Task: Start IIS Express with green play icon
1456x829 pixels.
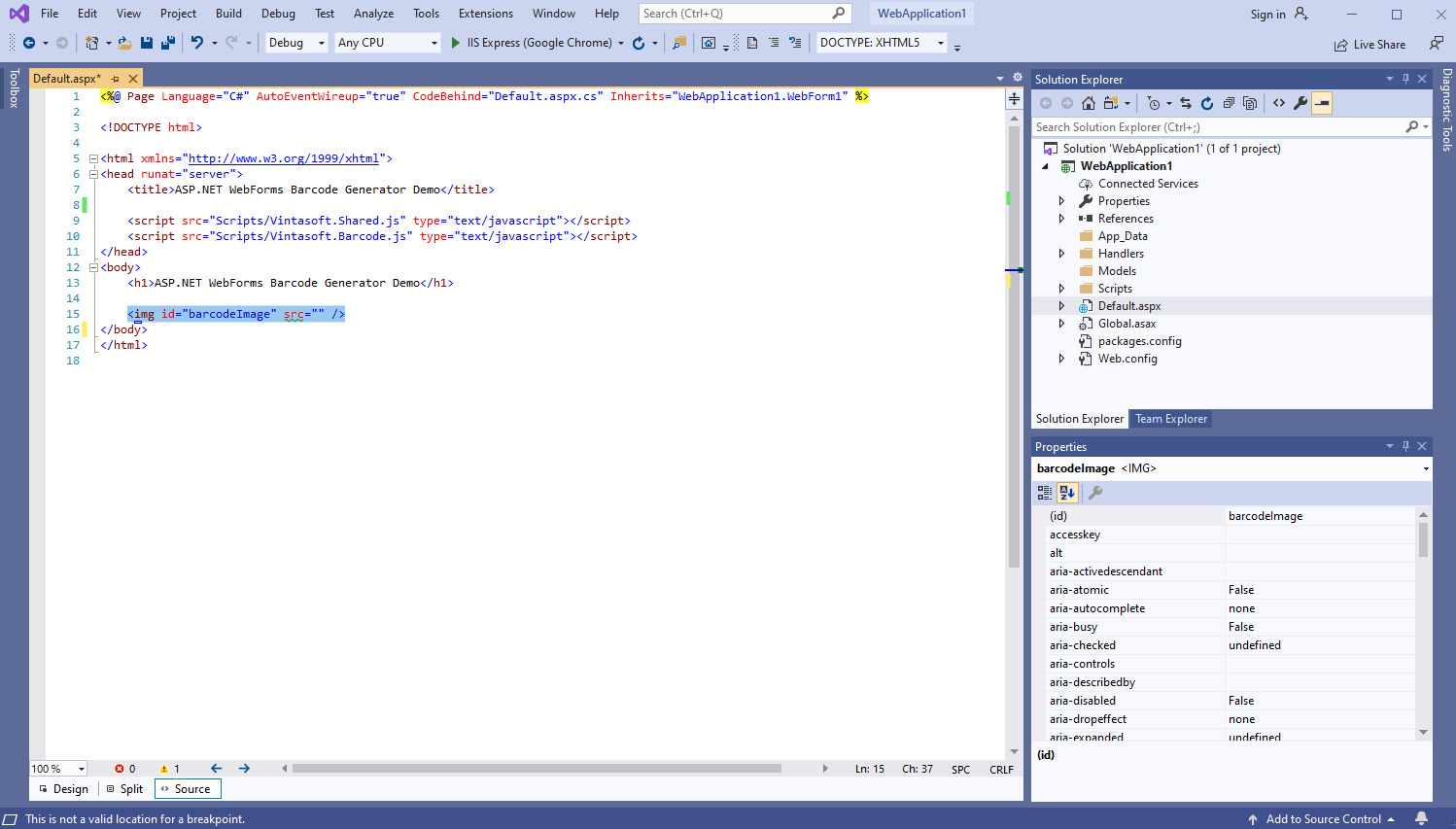Action: coord(456,43)
